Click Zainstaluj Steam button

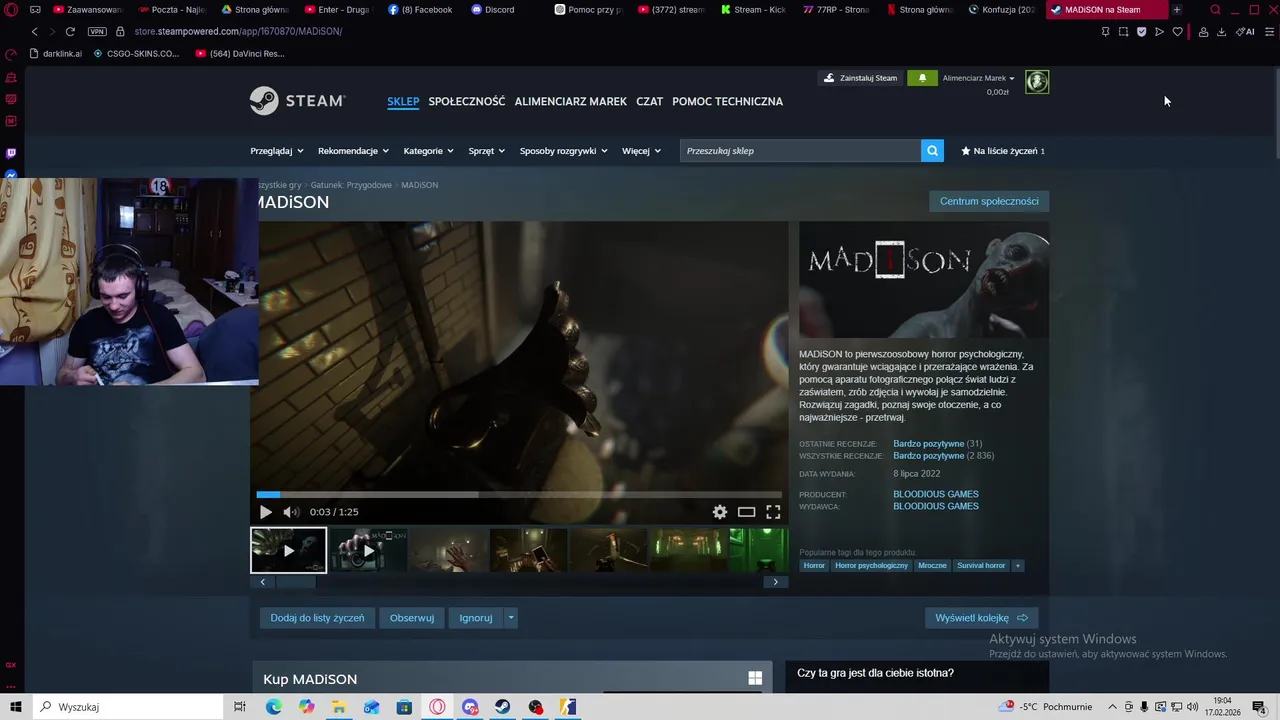[x=860, y=78]
